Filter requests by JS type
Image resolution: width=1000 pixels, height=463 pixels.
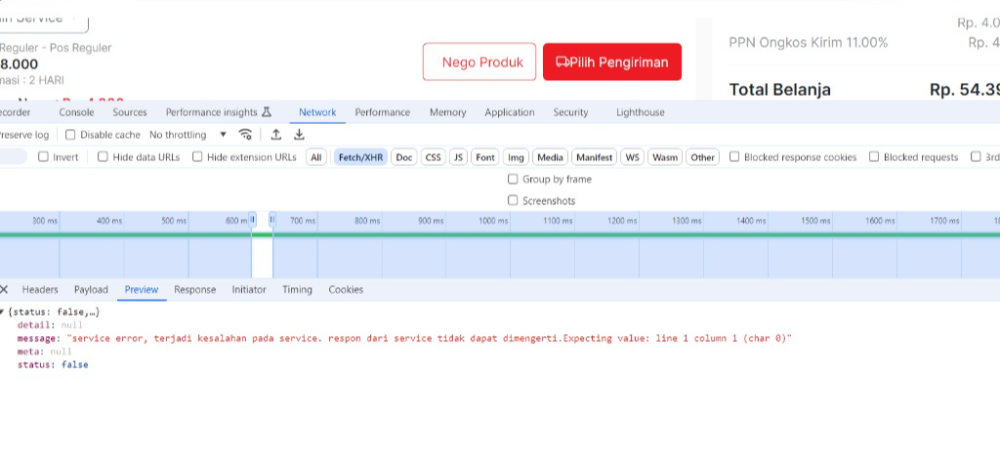tap(458, 157)
